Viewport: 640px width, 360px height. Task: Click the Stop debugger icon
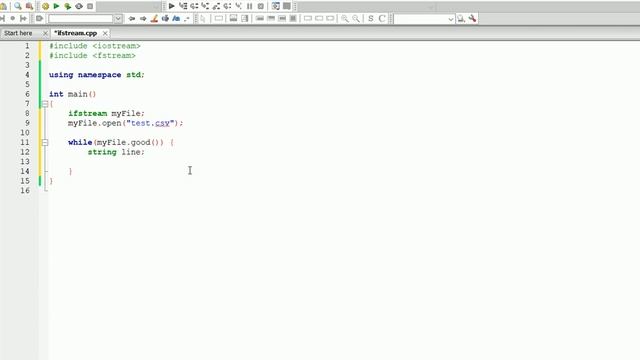tap(261, 6)
